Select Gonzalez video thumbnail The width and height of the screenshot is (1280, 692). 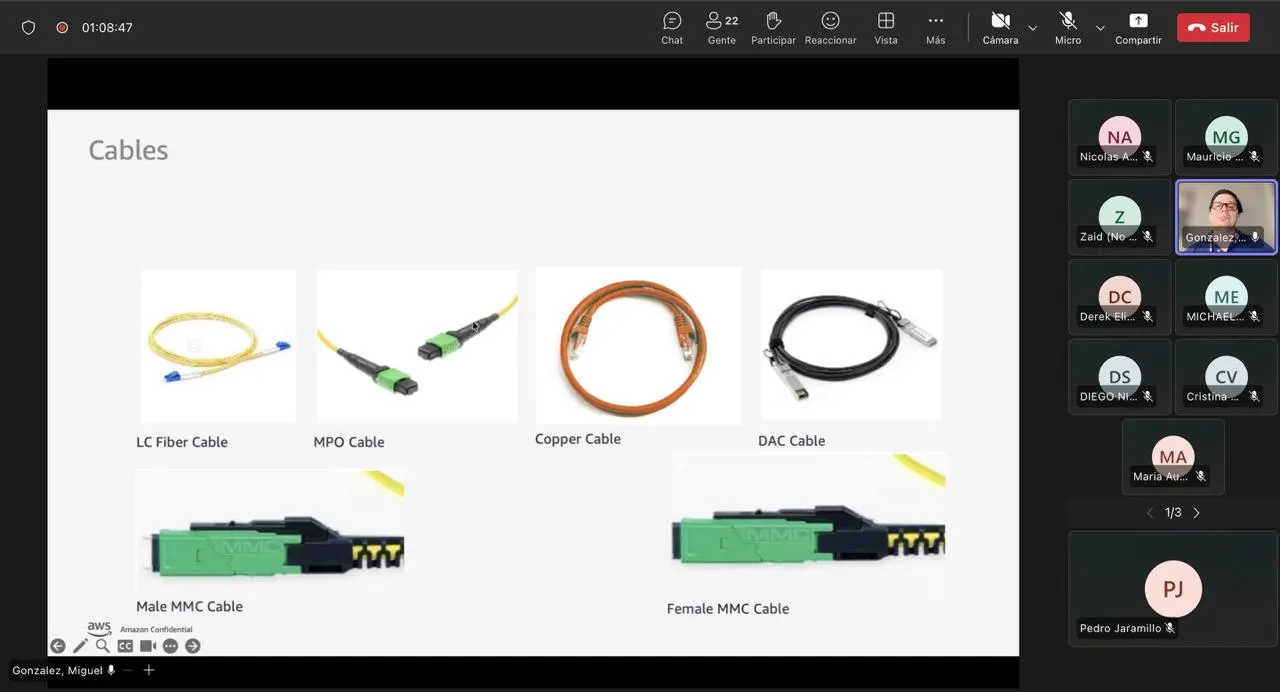coord(1226,217)
